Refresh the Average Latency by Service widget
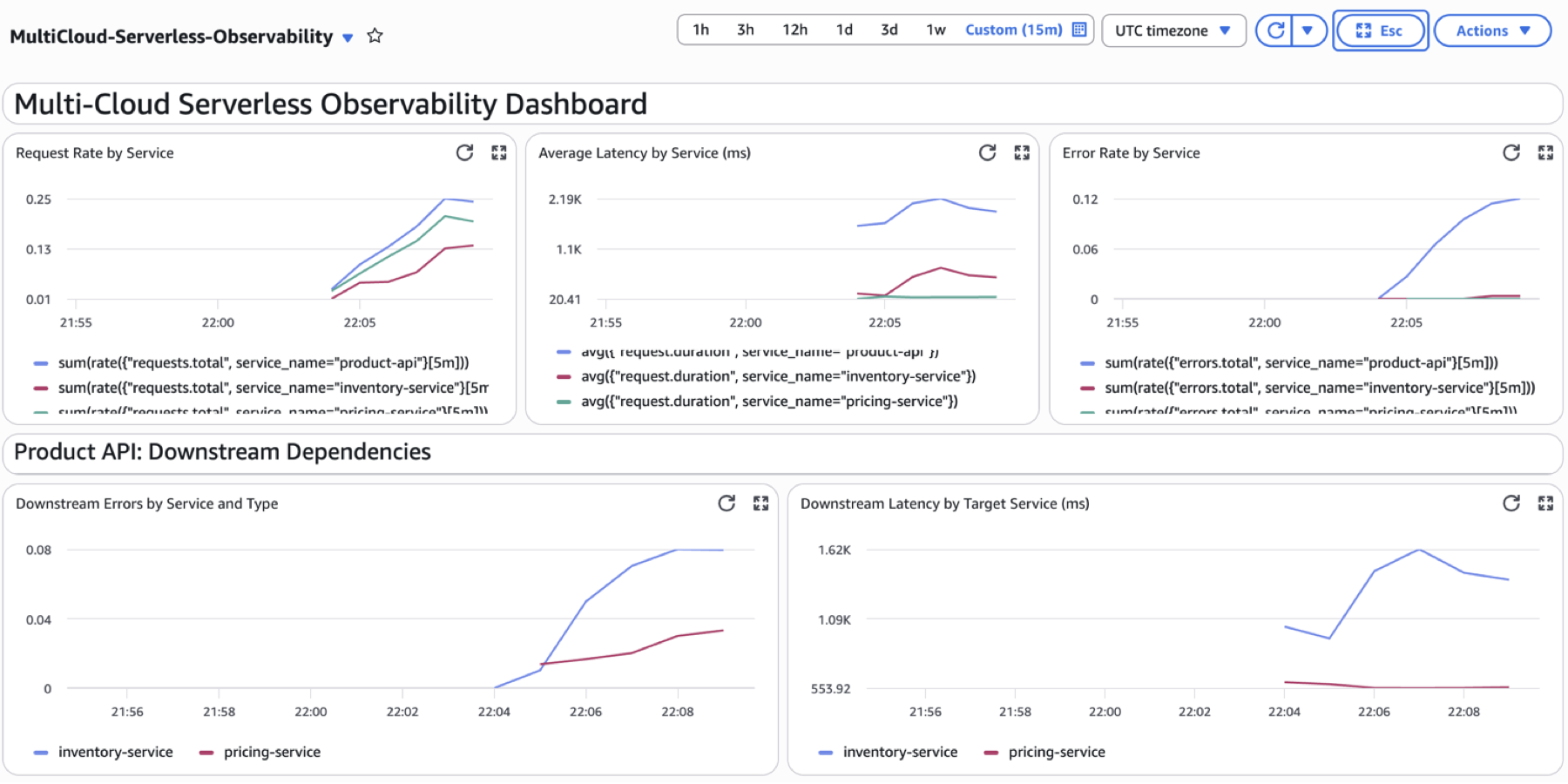The image size is (1568, 784). [x=987, y=153]
